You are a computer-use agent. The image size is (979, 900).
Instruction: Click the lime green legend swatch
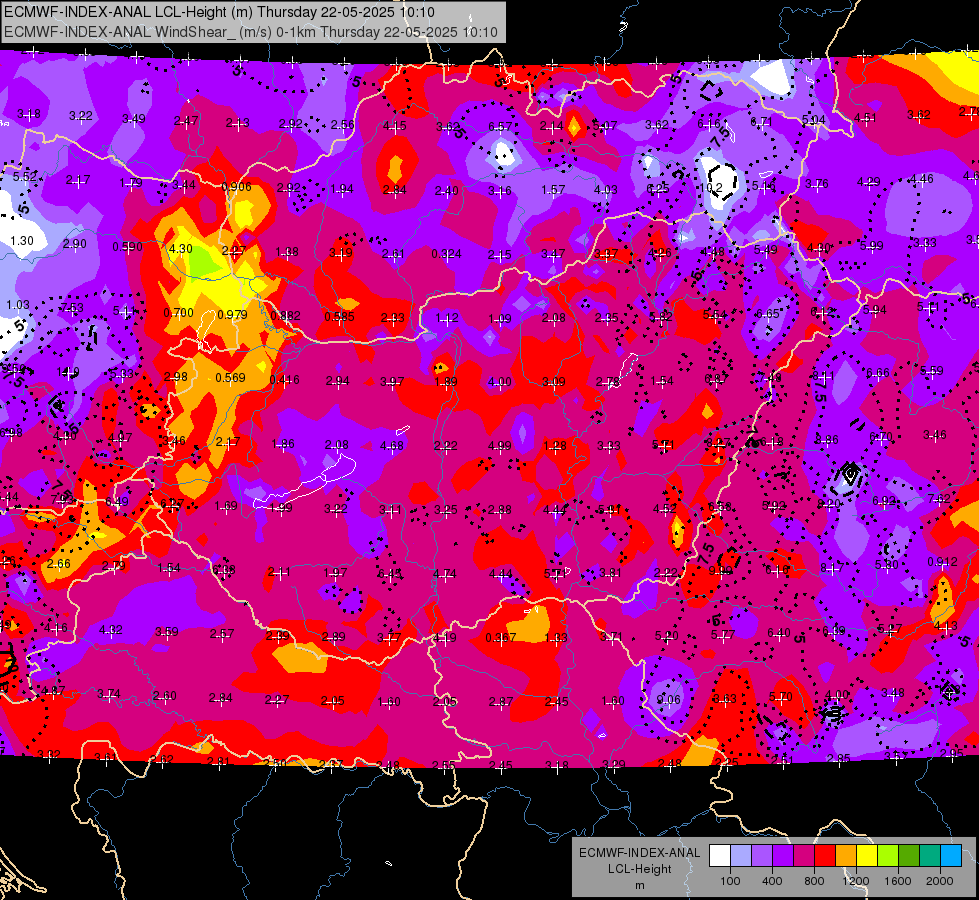pos(888,856)
